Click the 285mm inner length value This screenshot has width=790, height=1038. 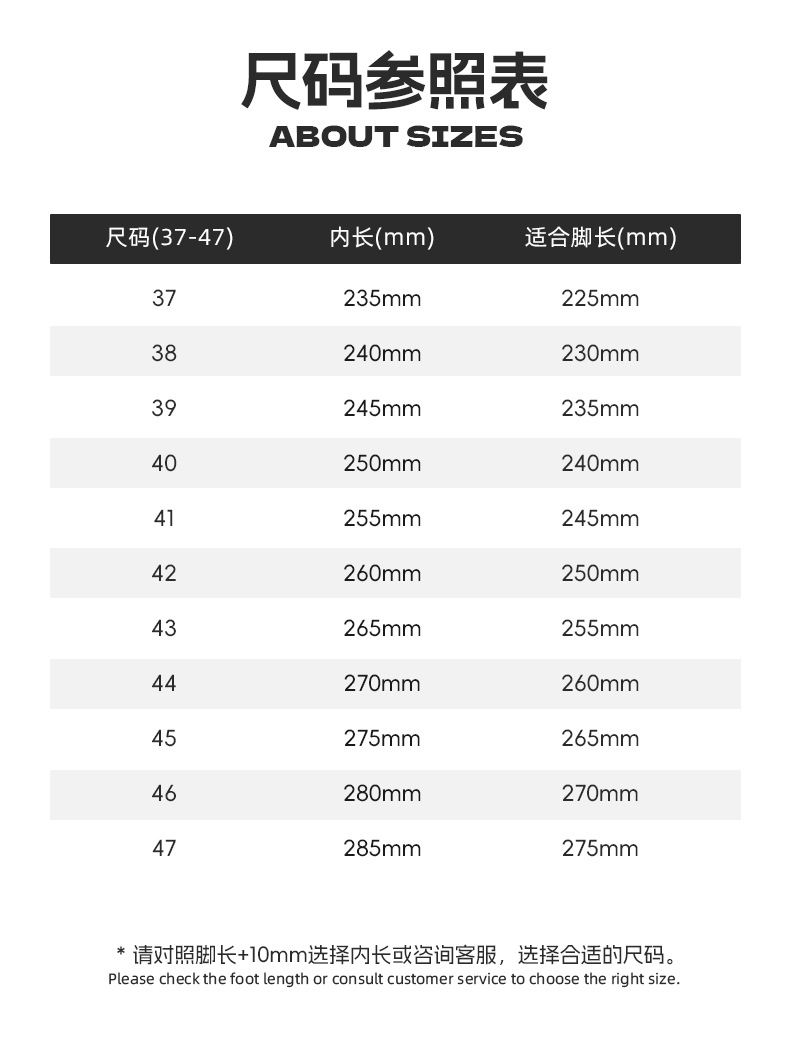click(382, 848)
